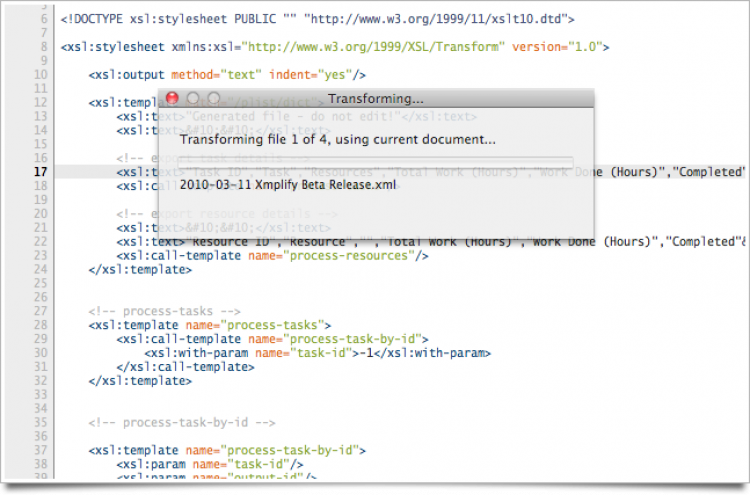
Task: Click "Completed" text at end of line 17
Action: (709, 172)
